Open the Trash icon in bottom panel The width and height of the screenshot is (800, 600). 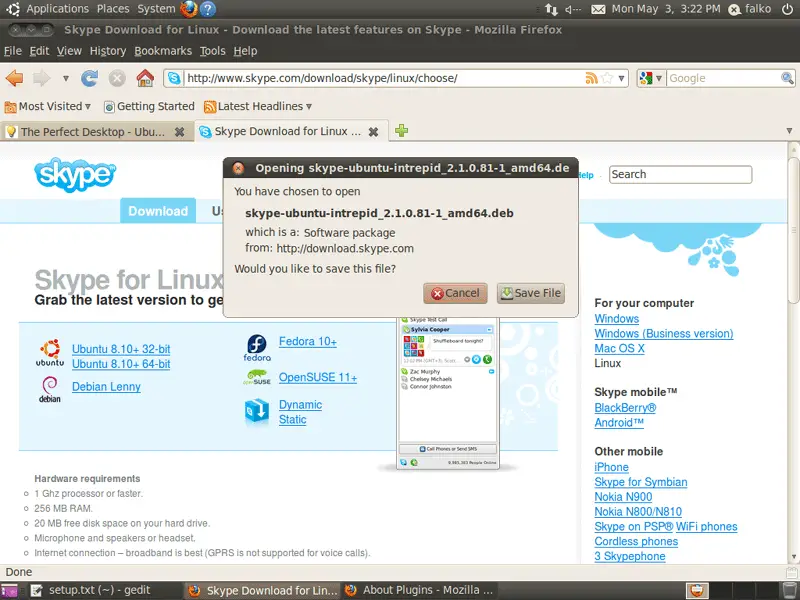pyautogui.click(x=788, y=590)
